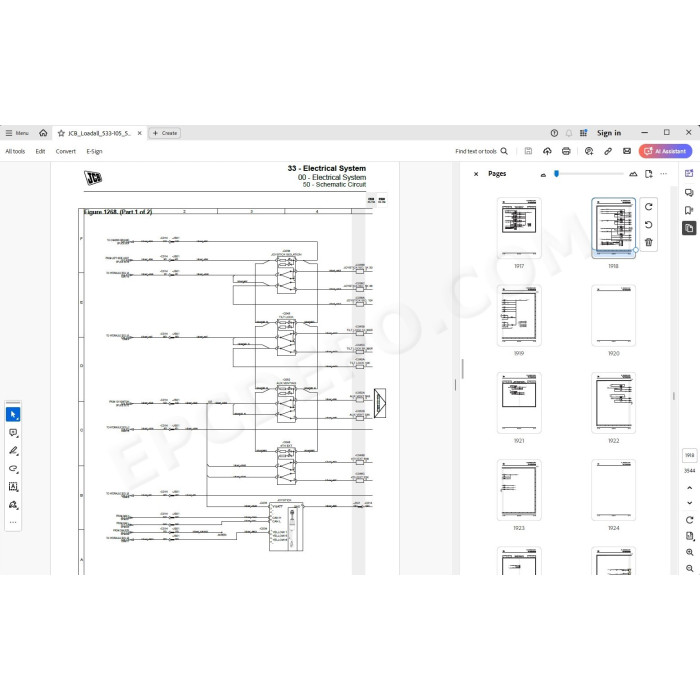The height and width of the screenshot is (700, 700).
Task: Open the AI panel icon in right rail
Action: pyautogui.click(x=689, y=173)
